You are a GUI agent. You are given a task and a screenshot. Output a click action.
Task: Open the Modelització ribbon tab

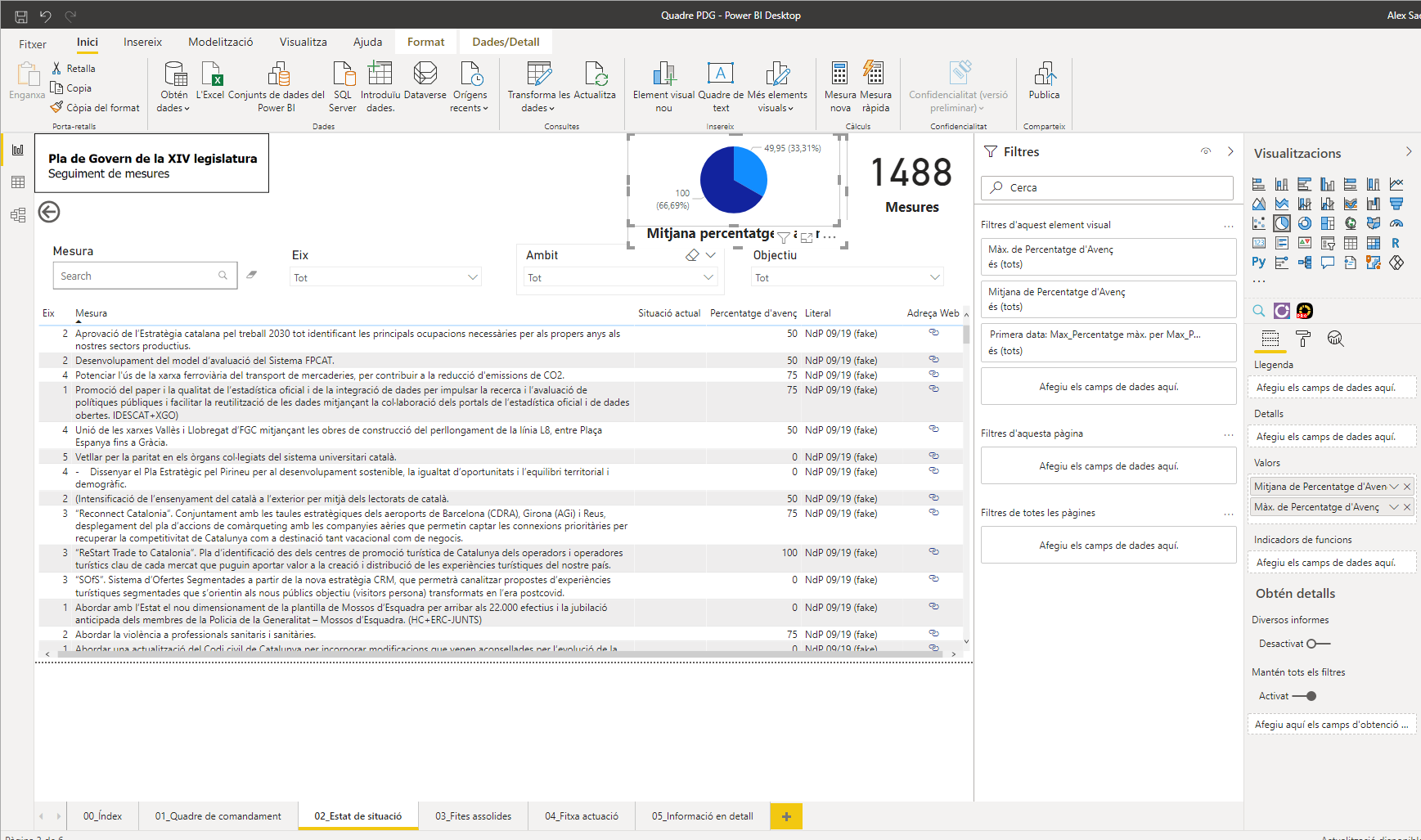point(221,42)
